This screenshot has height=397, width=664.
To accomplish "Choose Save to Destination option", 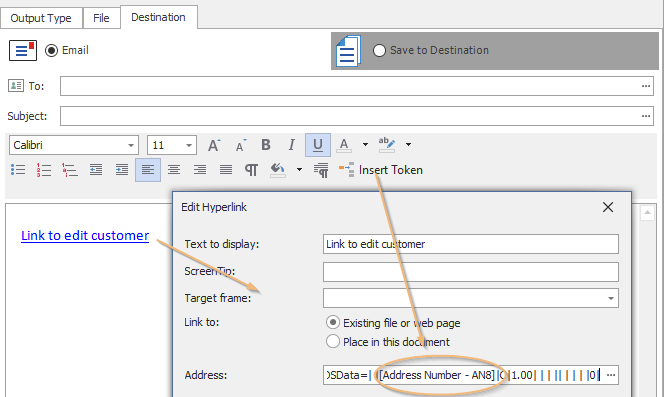I will coord(379,50).
